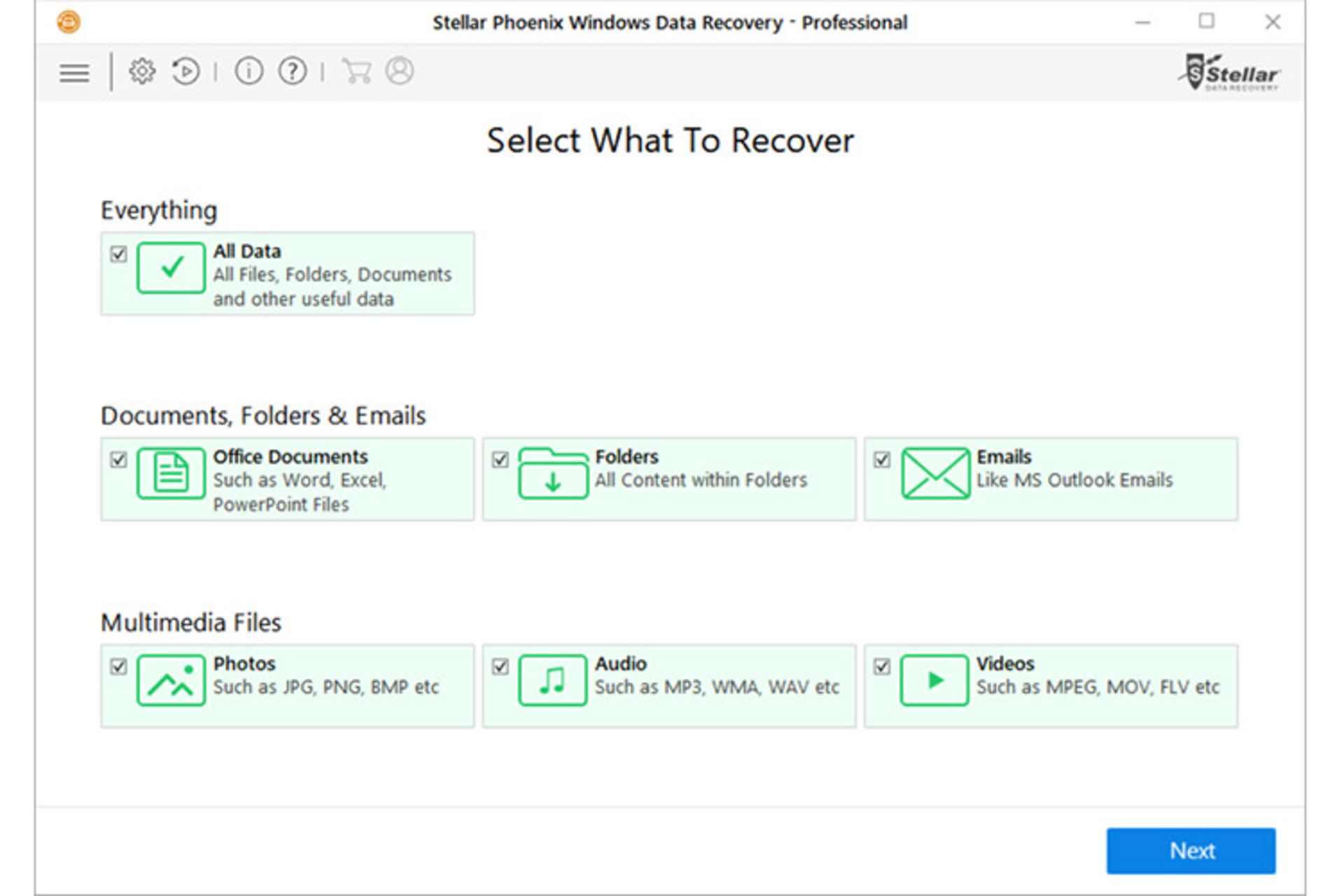This screenshot has height=896, width=1344.
Task: Click the 'Everything' section heading
Action: tap(159, 210)
